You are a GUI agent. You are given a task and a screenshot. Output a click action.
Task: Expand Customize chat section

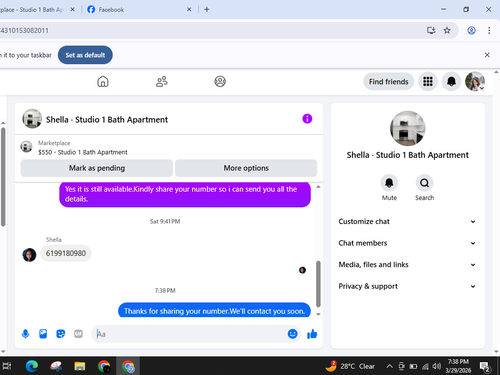coord(407,222)
